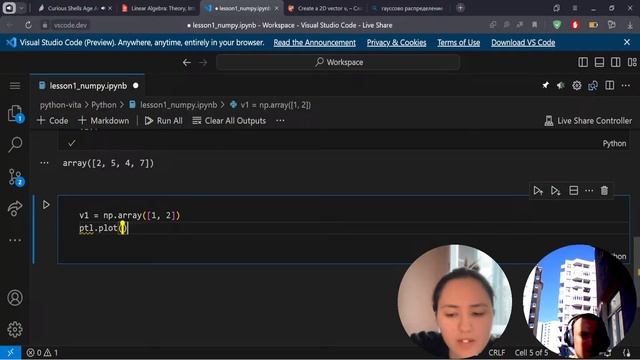Open more editor actions ellipsis

click(x=626, y=85)
